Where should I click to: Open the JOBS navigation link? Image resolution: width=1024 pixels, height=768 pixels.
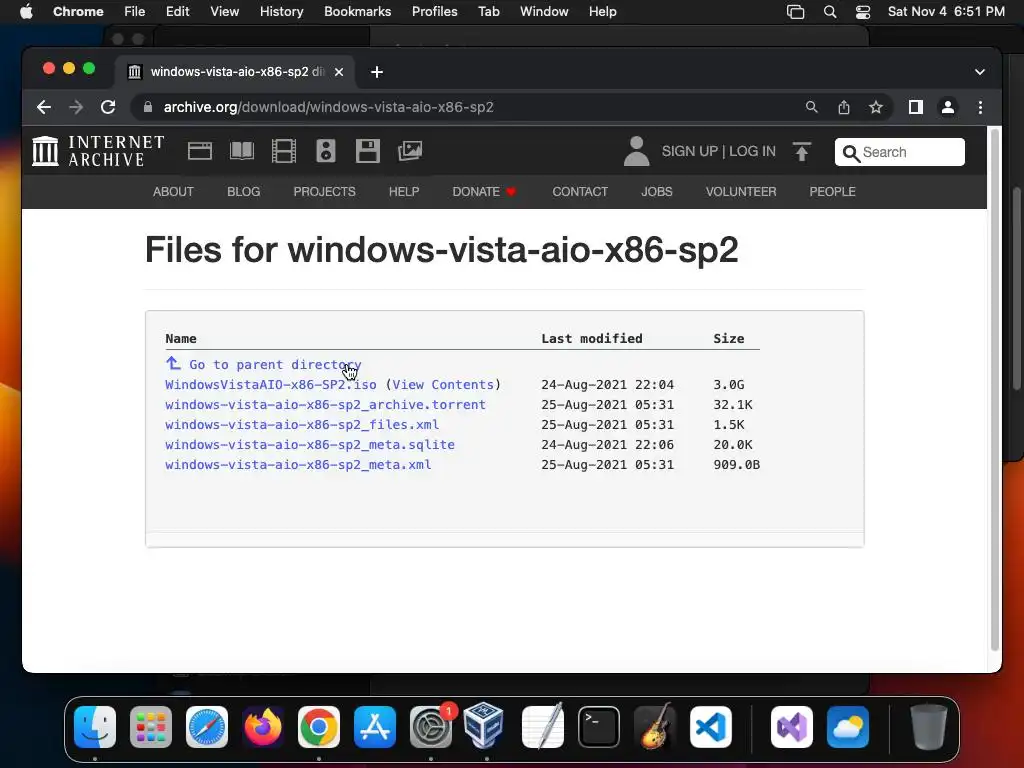click(657, 191)
